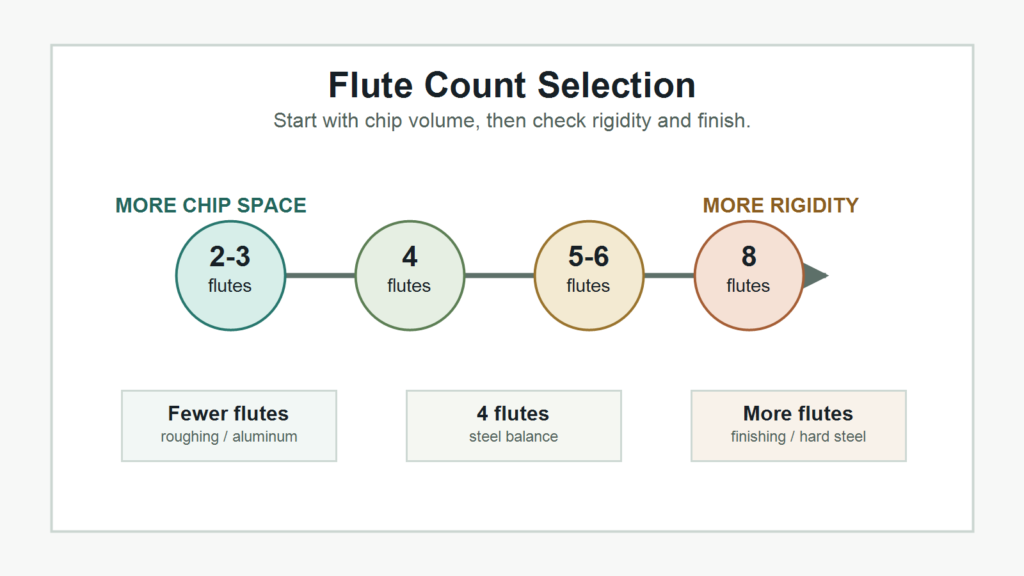
Task: Click the arrowhead after 8 flutes
Action: [815, 276]
